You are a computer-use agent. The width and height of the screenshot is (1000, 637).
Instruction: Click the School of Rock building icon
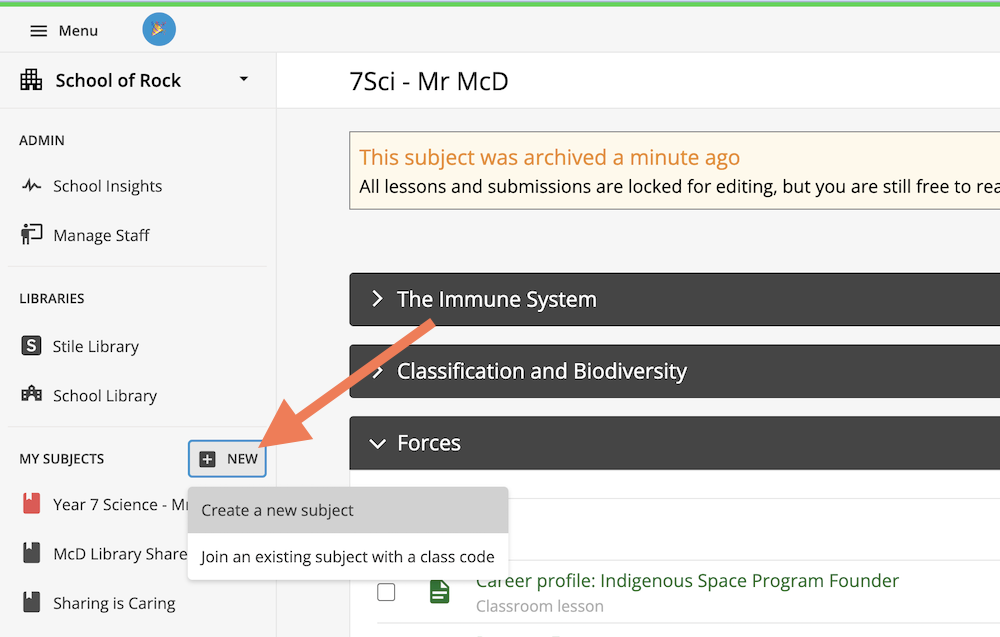(31, 80)
